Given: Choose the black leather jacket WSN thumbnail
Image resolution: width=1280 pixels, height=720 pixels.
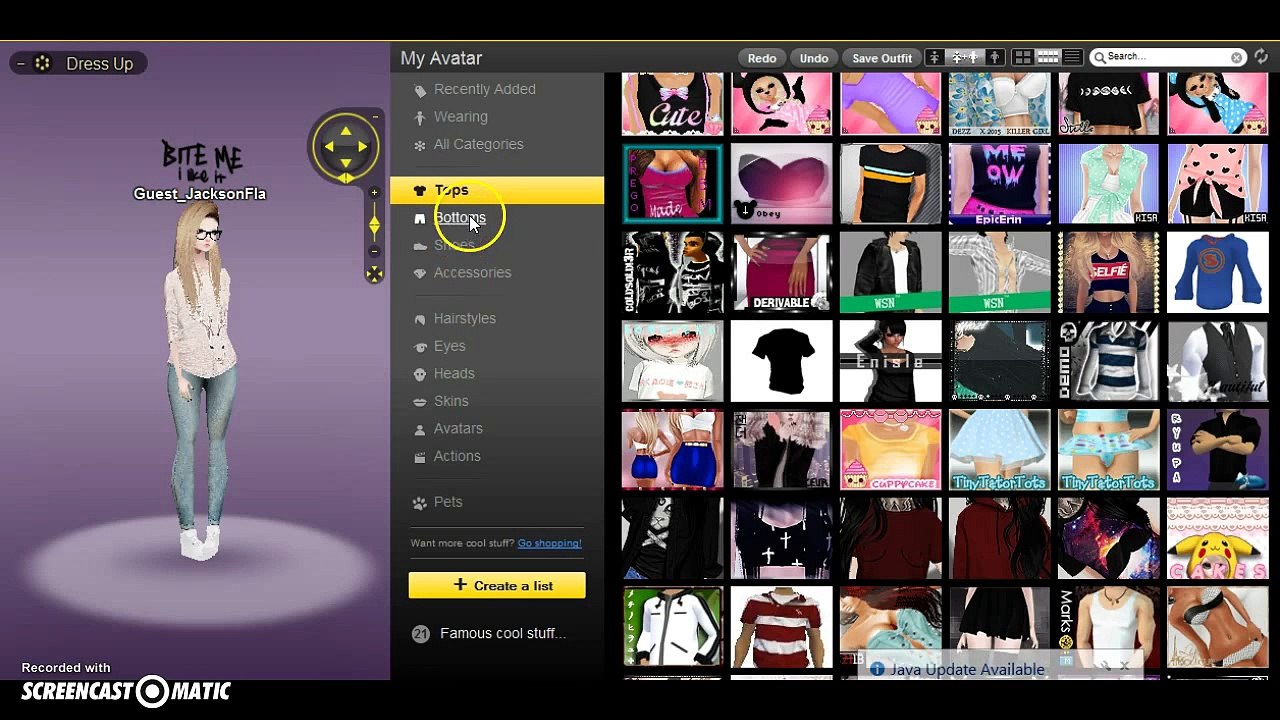Looking at the screenshot, I should point(890,272).
